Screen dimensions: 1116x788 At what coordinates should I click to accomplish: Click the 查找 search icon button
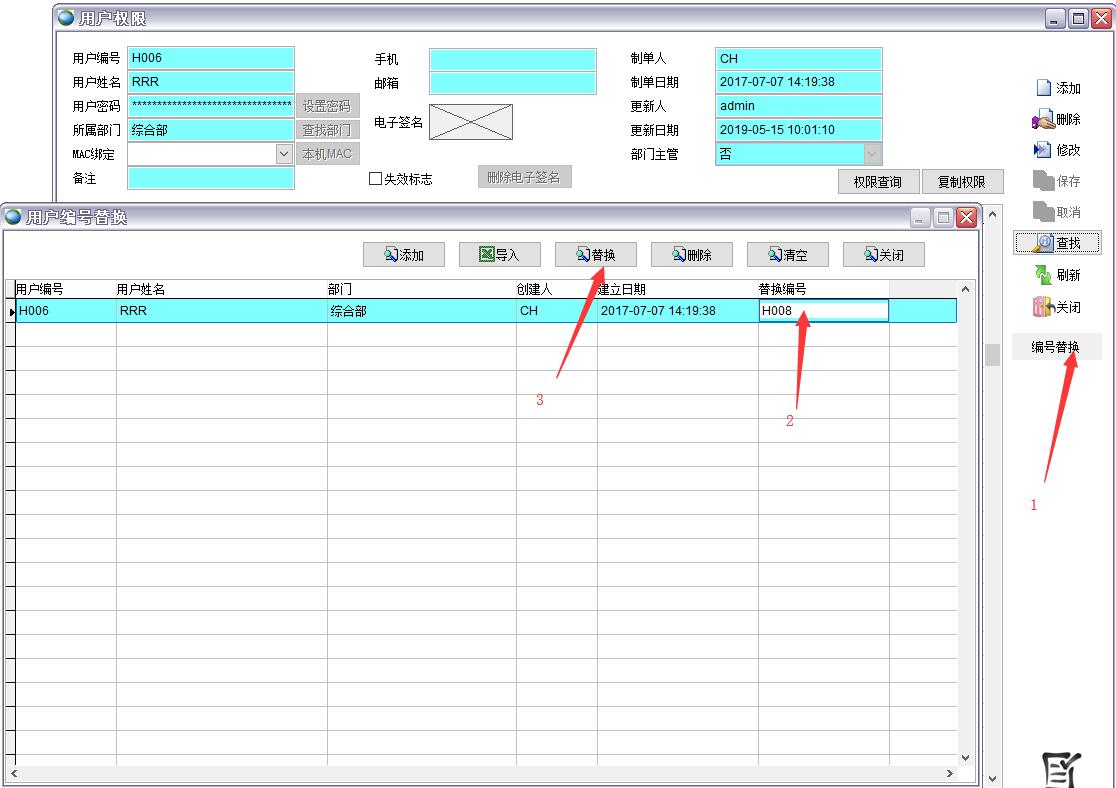point(1045,242)
